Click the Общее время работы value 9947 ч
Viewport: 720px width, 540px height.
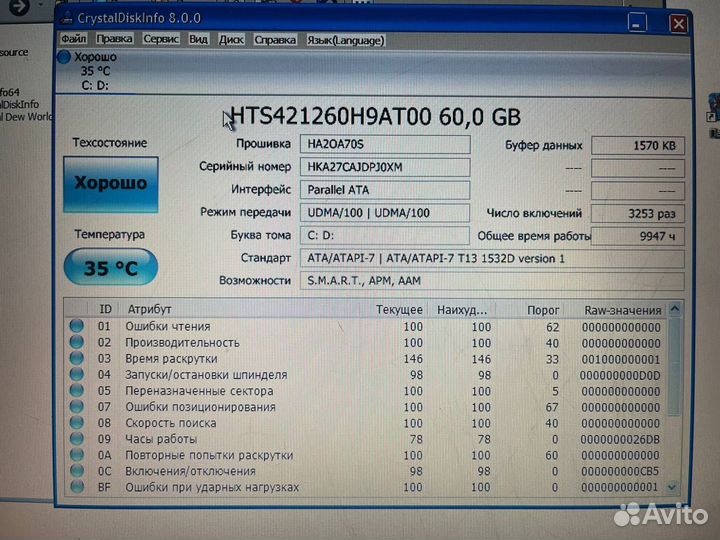pyautogui.click(x=638, y=236)
